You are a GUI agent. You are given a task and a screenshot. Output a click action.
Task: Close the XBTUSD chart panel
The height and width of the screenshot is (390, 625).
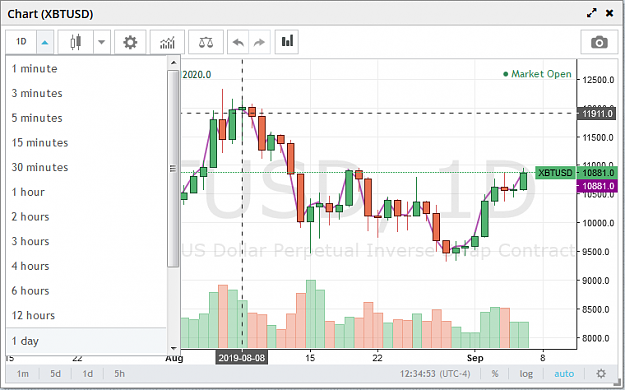(609, 13)
